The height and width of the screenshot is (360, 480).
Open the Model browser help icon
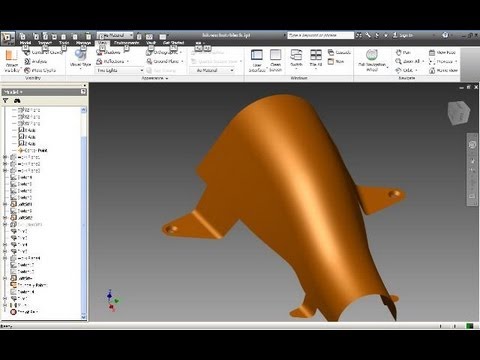pos(83,92)
